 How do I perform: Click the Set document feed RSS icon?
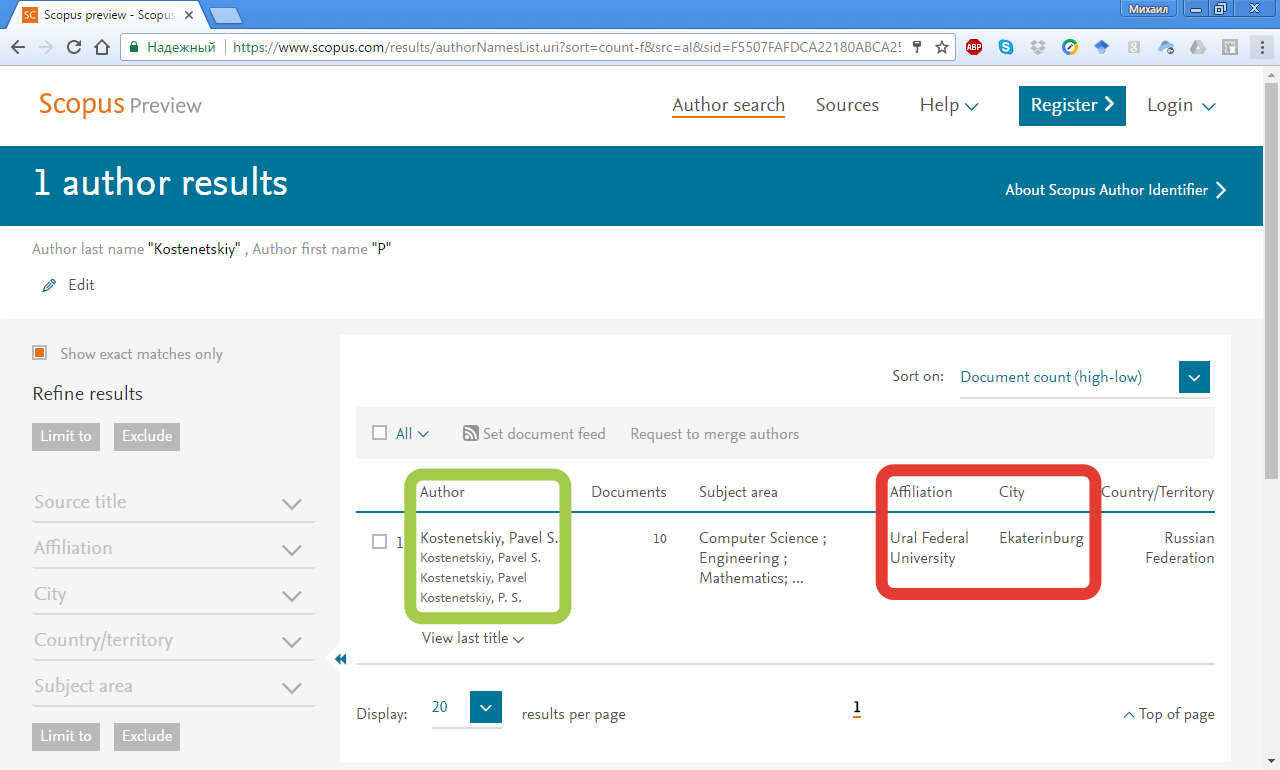point(471,434)
